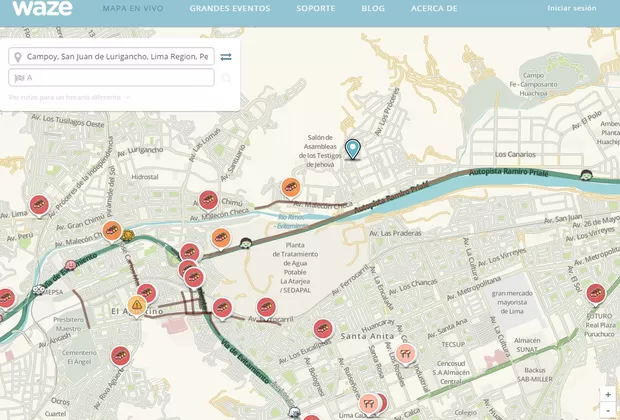Open the Soporte menu

click(x=316, y=8)
